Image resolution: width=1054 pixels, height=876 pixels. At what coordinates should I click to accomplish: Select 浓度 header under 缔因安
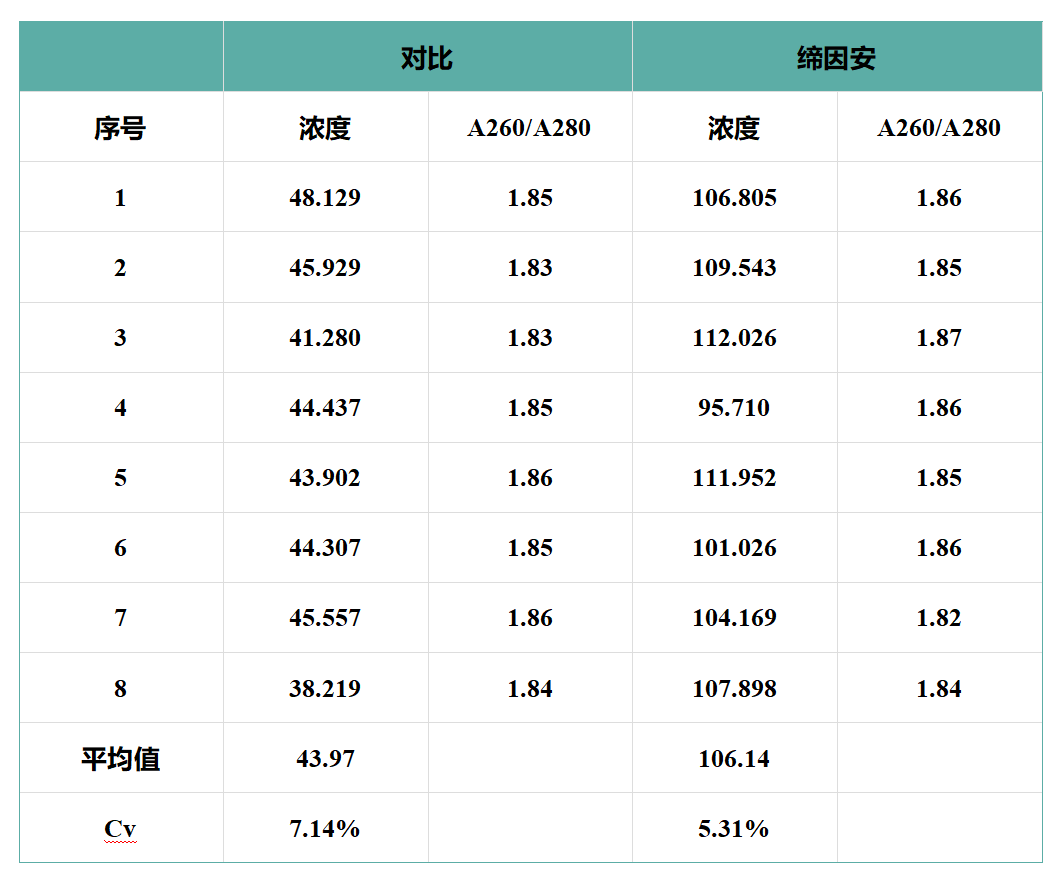point(735,127)
